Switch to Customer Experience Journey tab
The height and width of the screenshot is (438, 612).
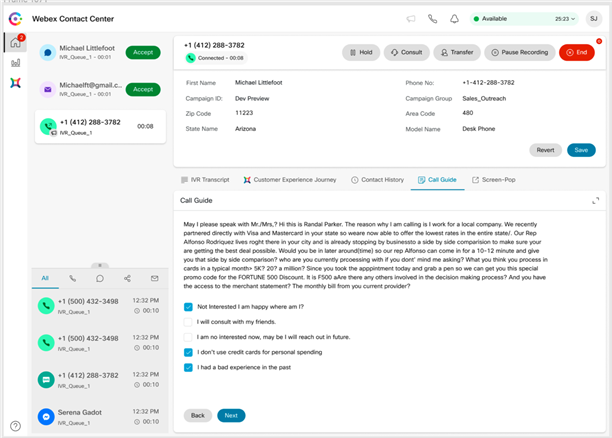click(x=290, y=180)
